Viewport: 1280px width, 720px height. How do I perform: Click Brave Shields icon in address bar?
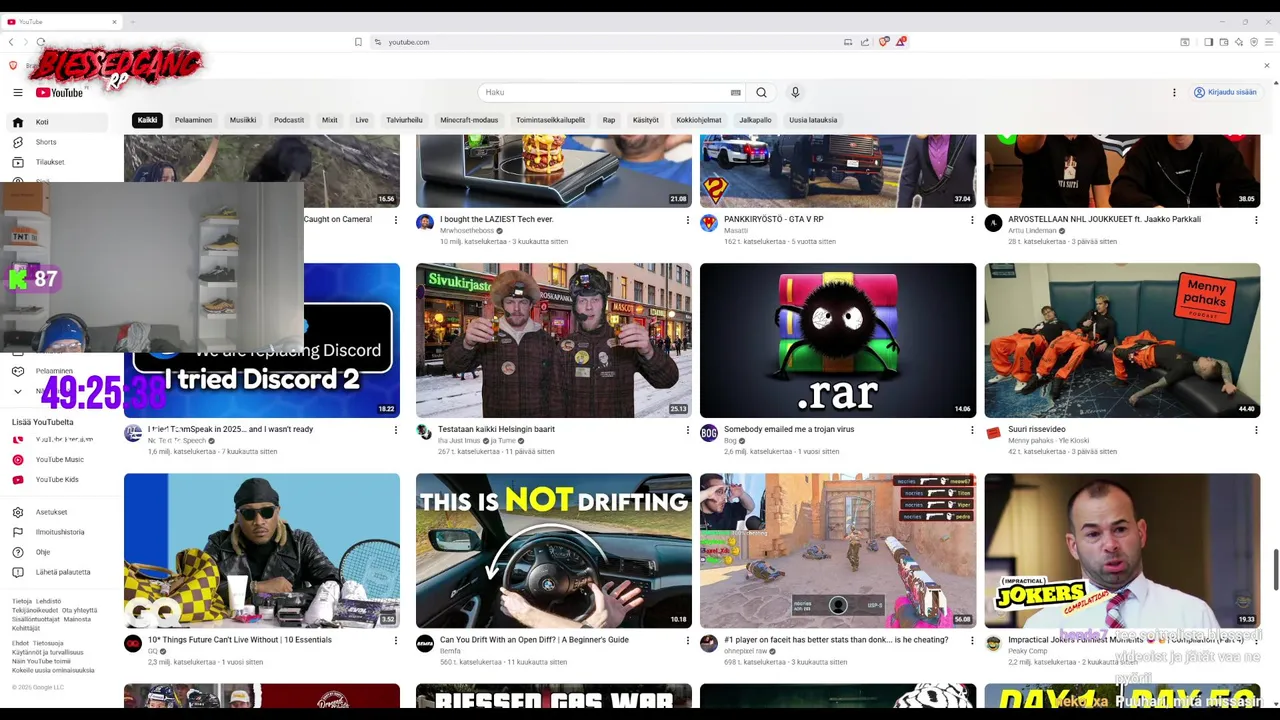click(x=884, y=42)
